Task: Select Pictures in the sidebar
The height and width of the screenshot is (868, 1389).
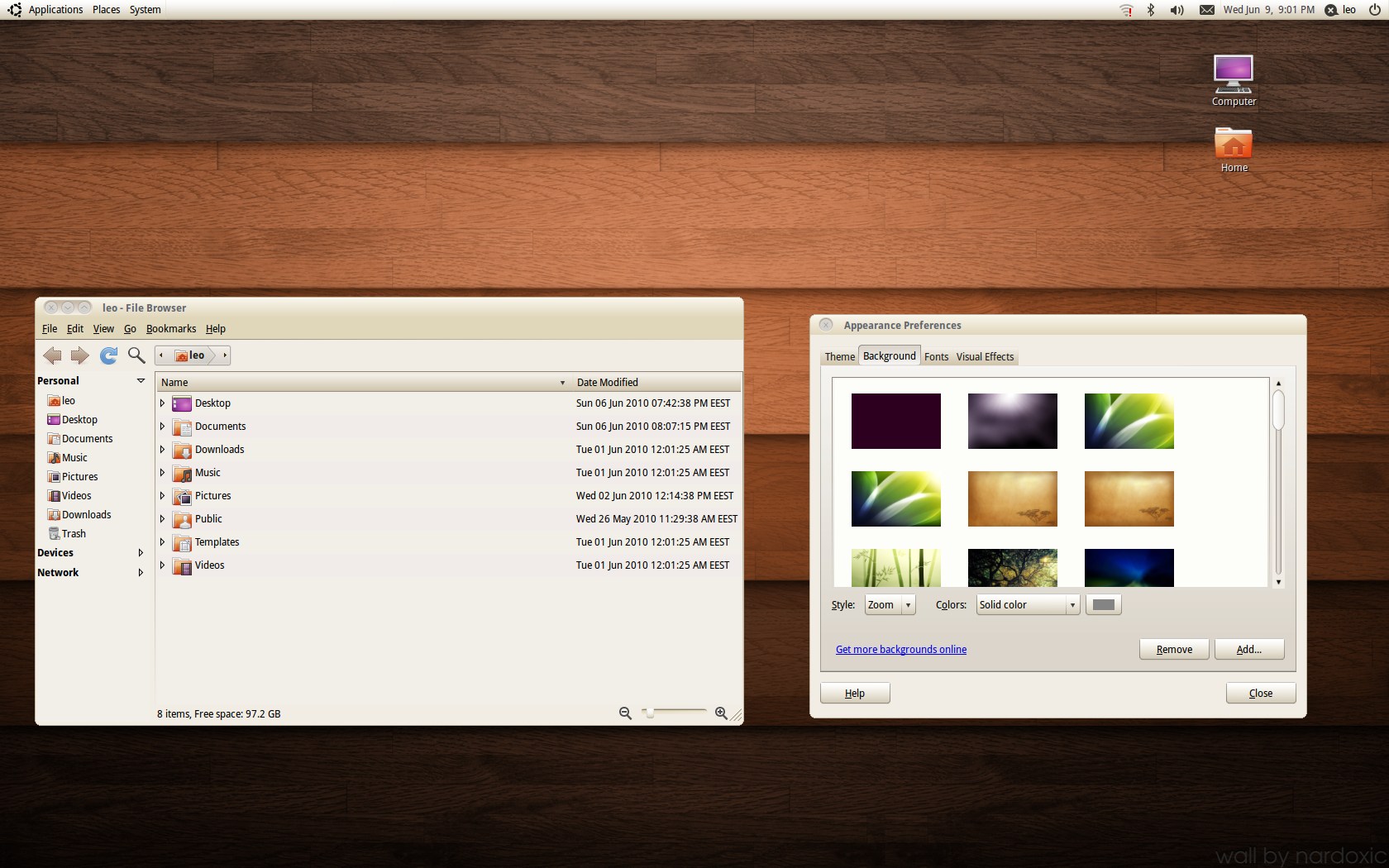Action: click(x=73, y=477)
